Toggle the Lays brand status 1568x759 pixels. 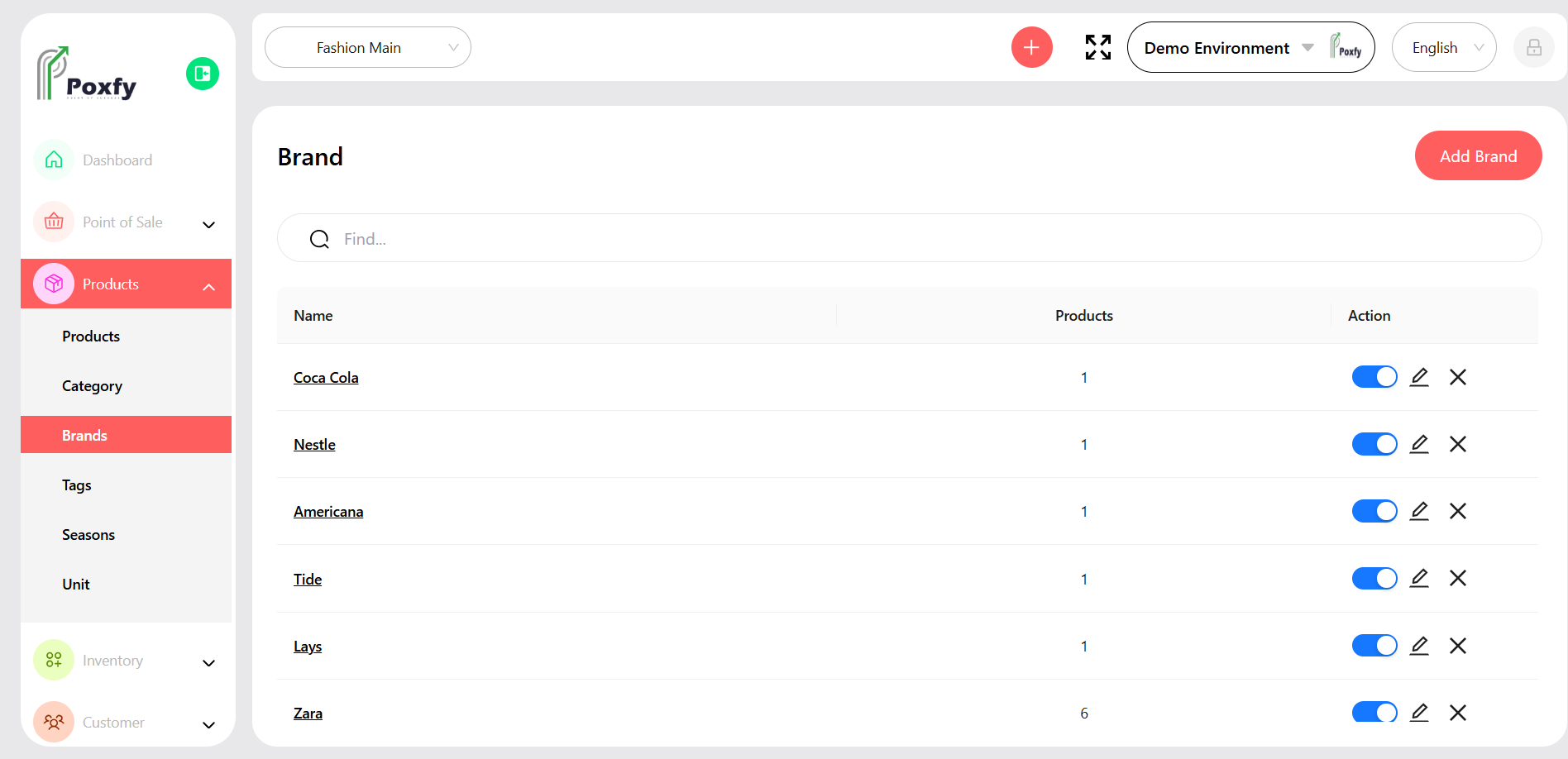click(x=1374, y=646)
